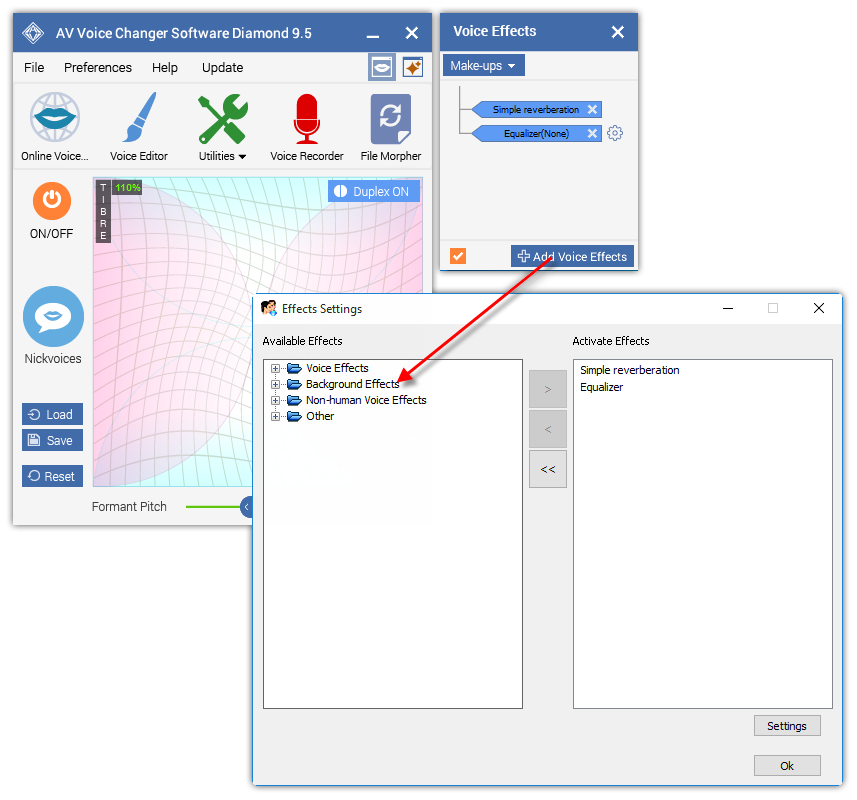This screenshot has height=800, width=857.
Task: Click the Nickvoices speech bubble icon
Action: [53, 317]
